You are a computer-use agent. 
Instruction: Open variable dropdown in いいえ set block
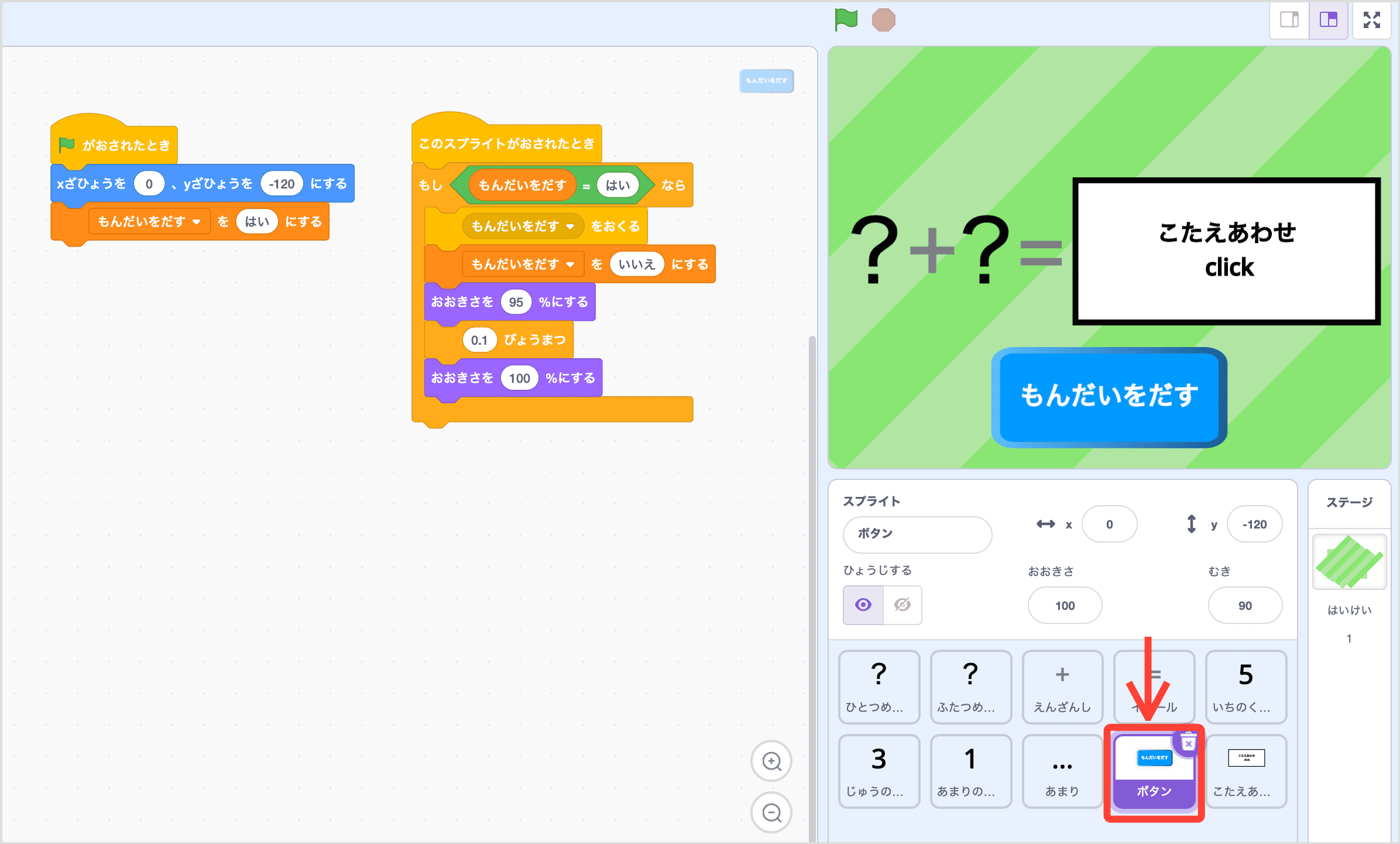pyautogui.click(x=569, y=265)
